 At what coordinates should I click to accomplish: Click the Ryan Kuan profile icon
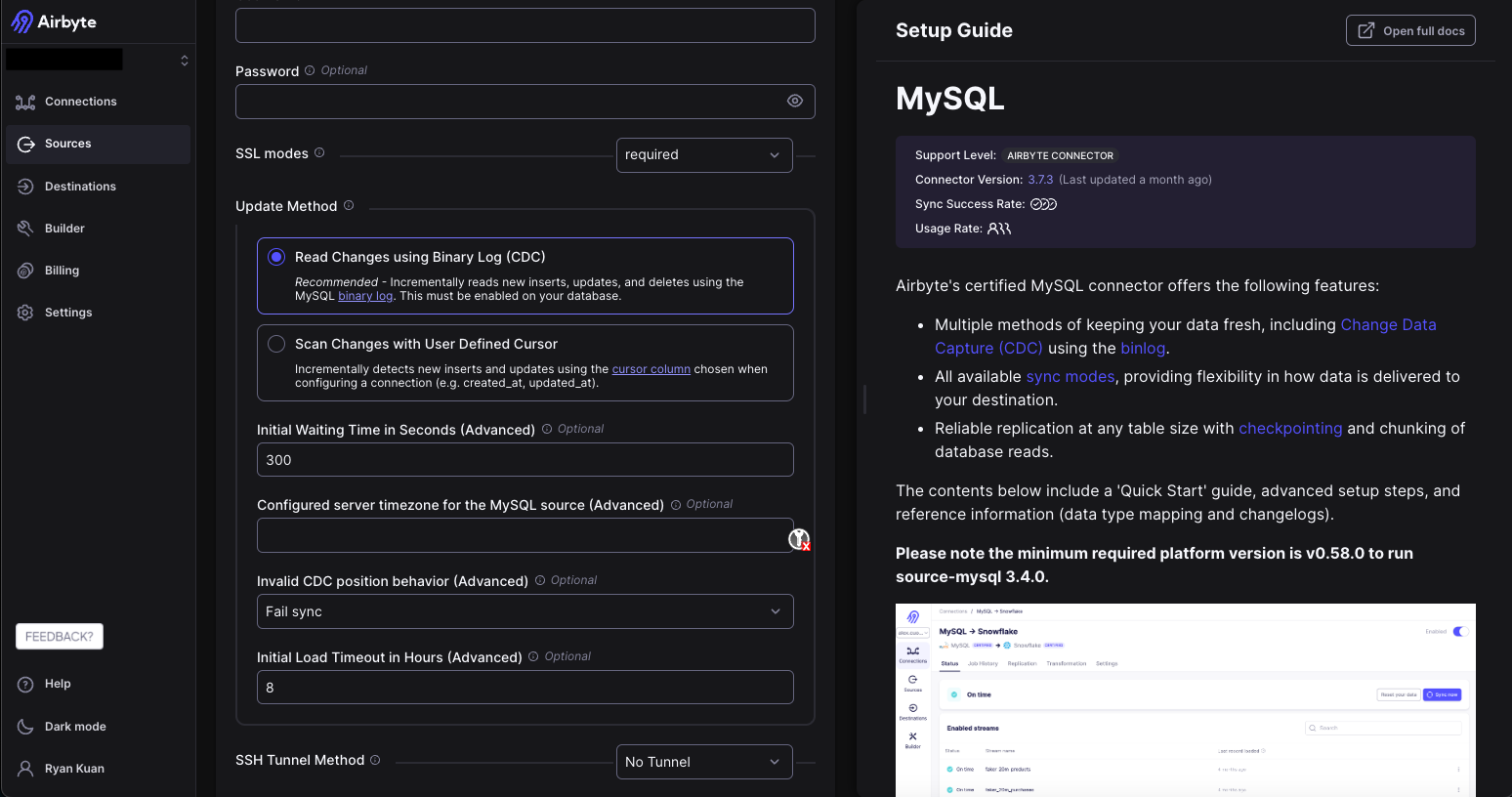[23, 768]
